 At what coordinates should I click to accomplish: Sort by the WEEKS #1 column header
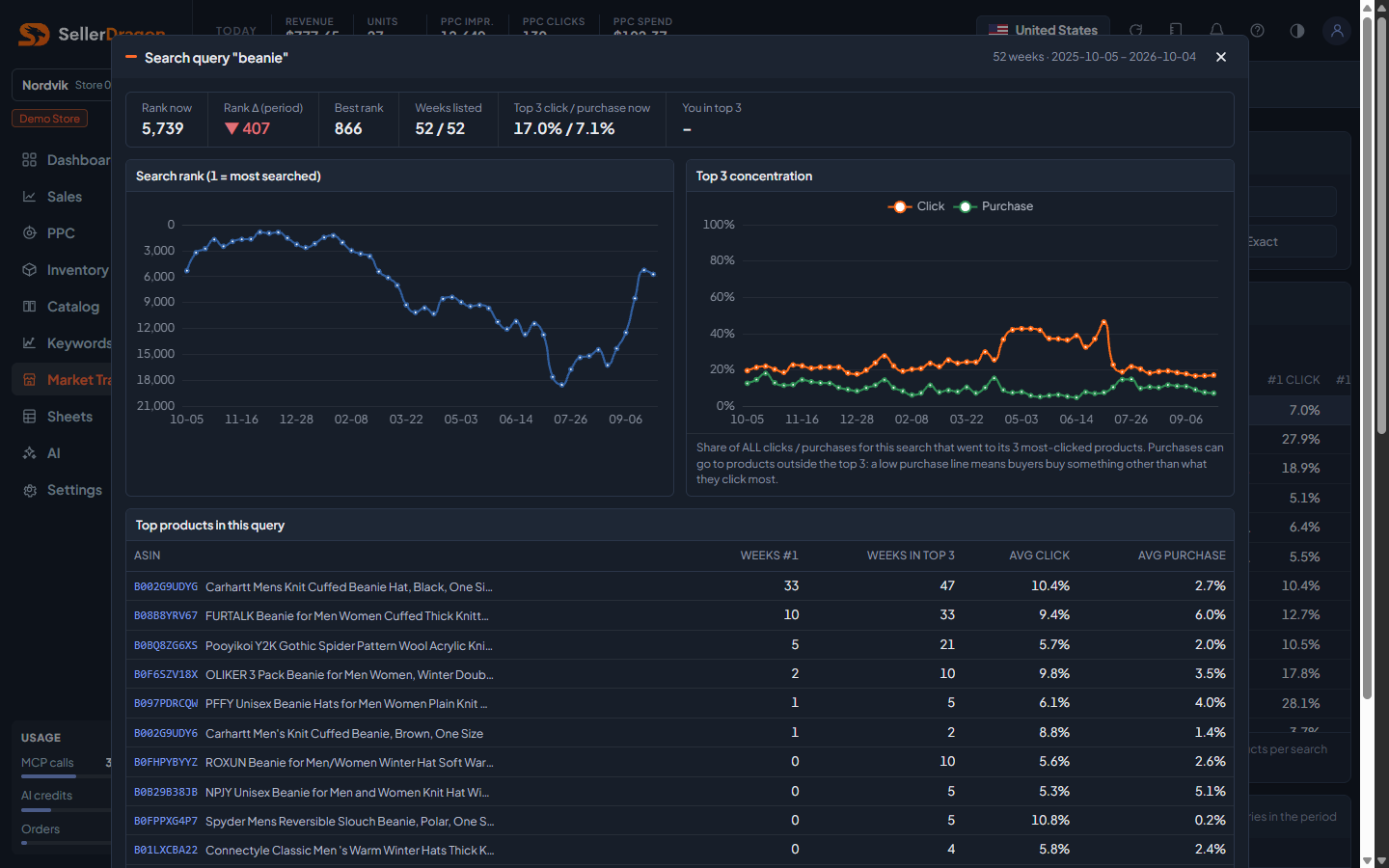(769, 556)
